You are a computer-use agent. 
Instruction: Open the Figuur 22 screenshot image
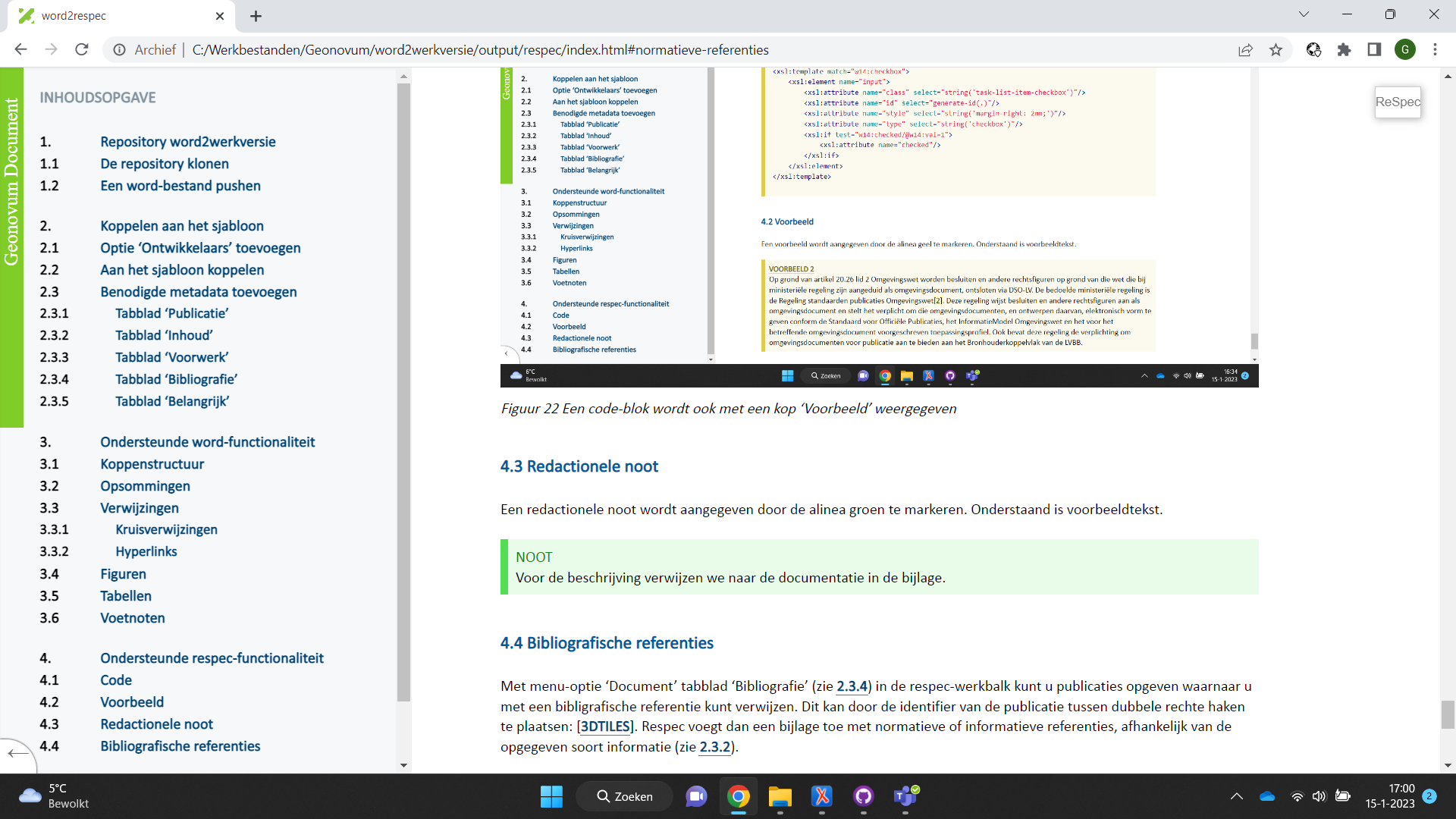pyautogui.click(x=880, y=227)
